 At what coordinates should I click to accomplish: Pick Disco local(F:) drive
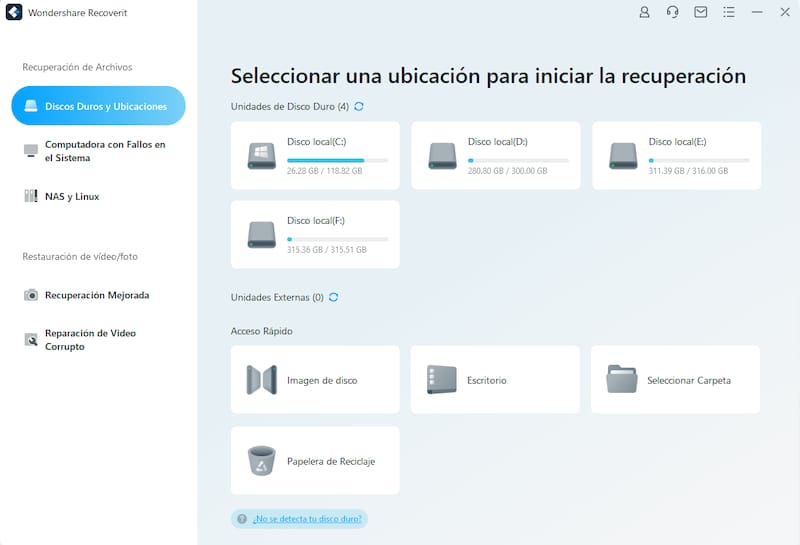(x=315, y=234)
